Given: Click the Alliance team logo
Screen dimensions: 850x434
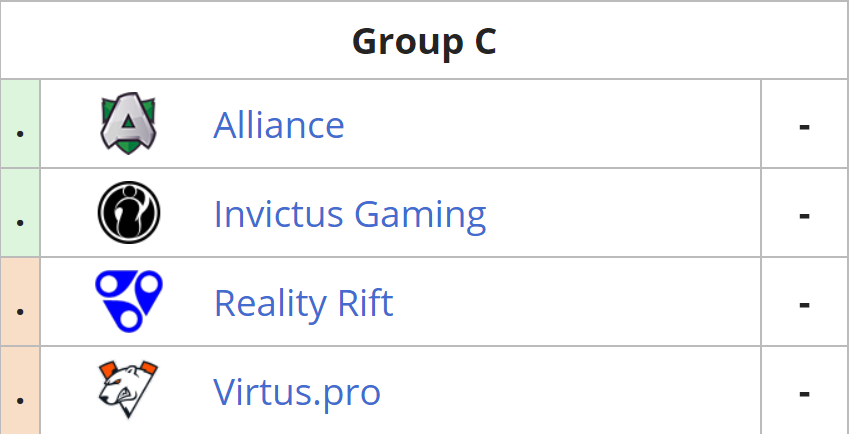Looking at the screenshot, I should [x=128, y=124].
